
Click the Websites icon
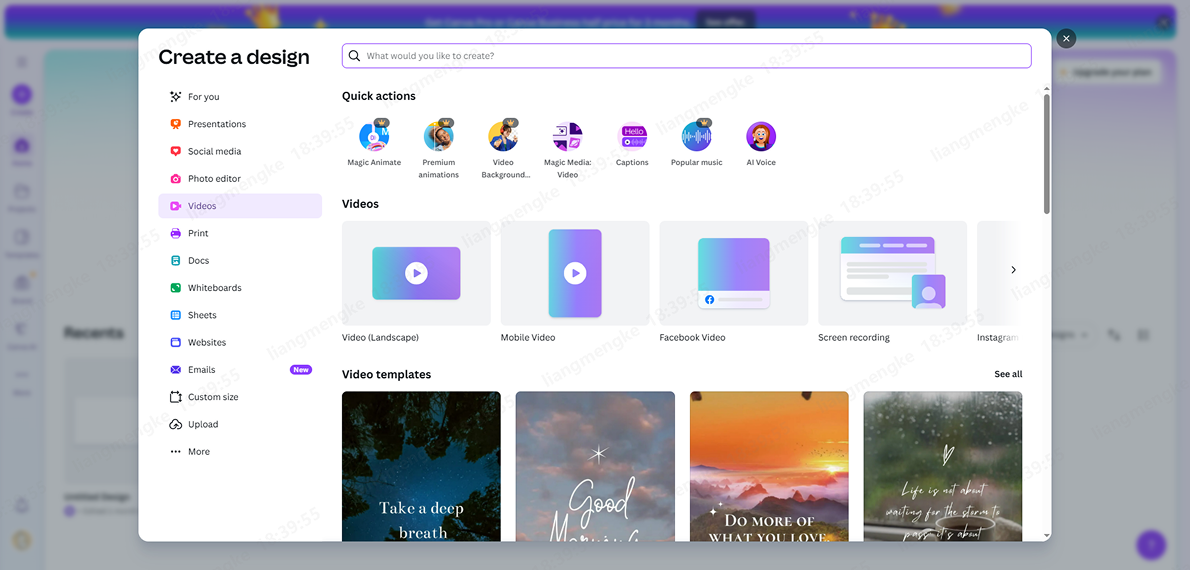pos(175,342)
